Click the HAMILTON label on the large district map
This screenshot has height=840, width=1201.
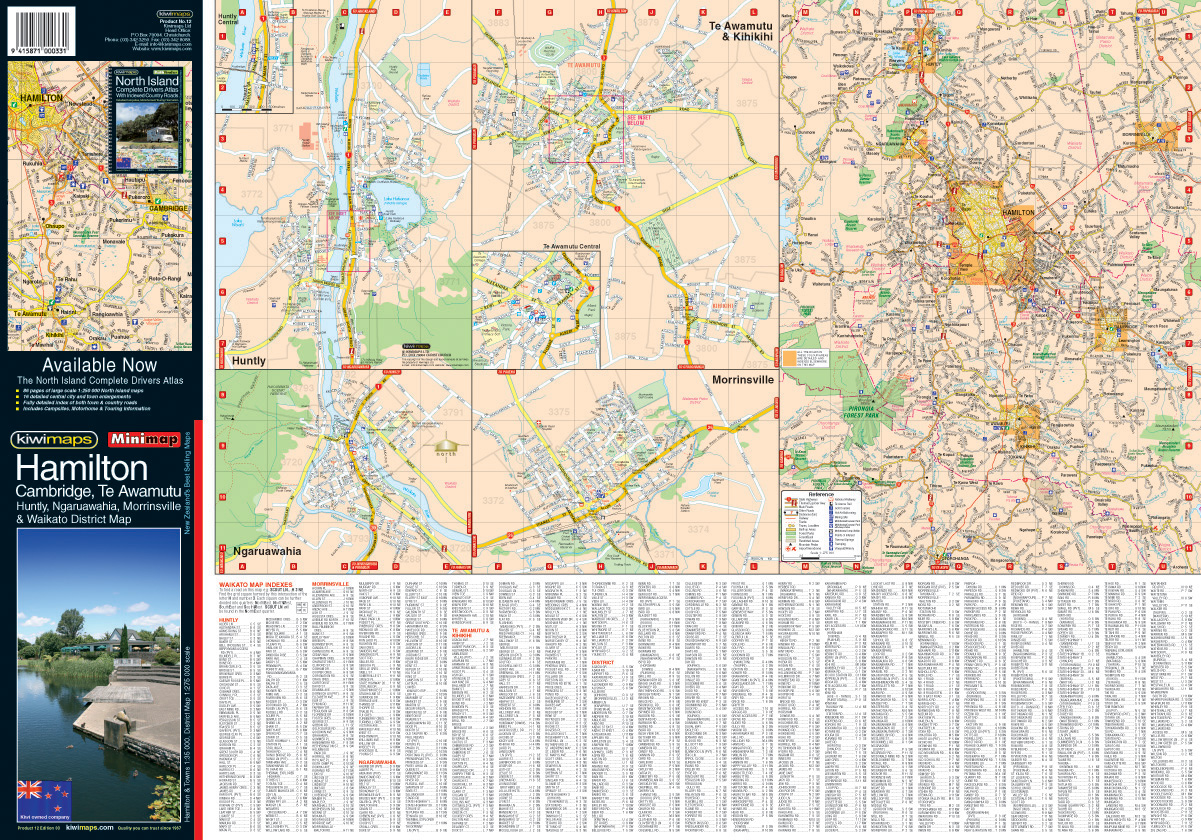[1017, 213]
